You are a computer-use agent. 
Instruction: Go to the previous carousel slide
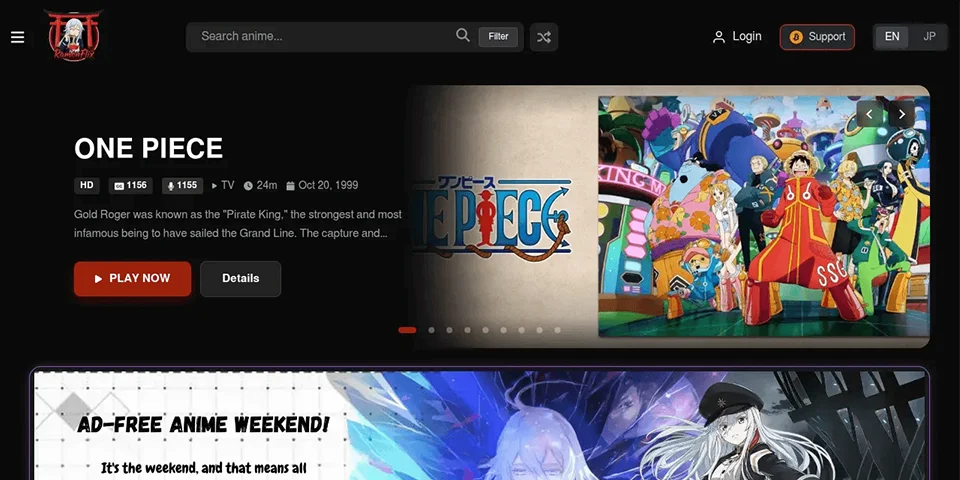[x=869, y=114]
